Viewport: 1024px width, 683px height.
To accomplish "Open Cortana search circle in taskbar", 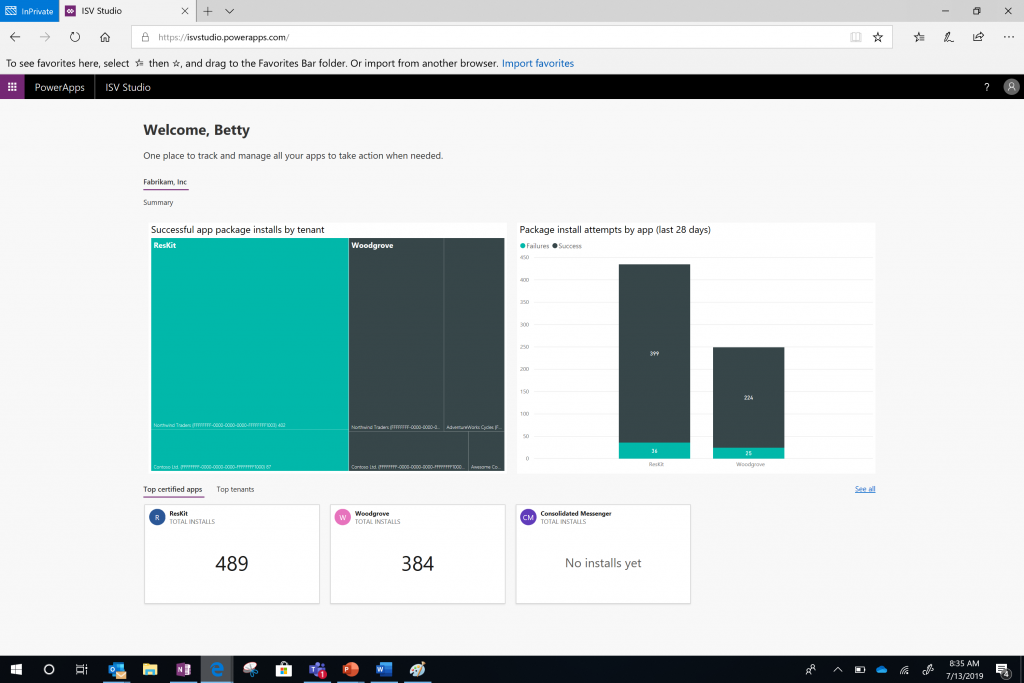I will (x=49, y=669).
